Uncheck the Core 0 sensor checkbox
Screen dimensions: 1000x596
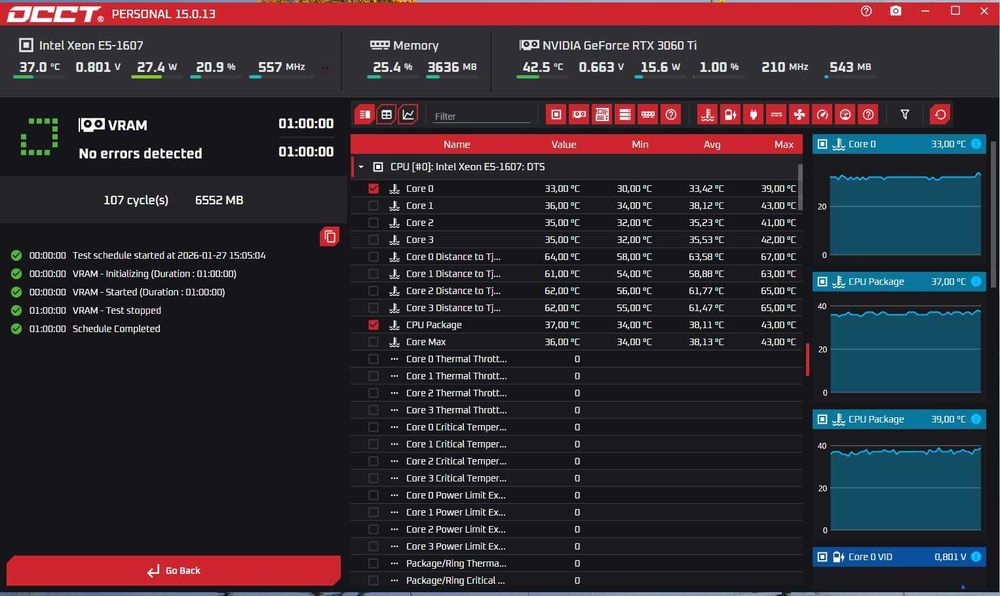(374, 189)
